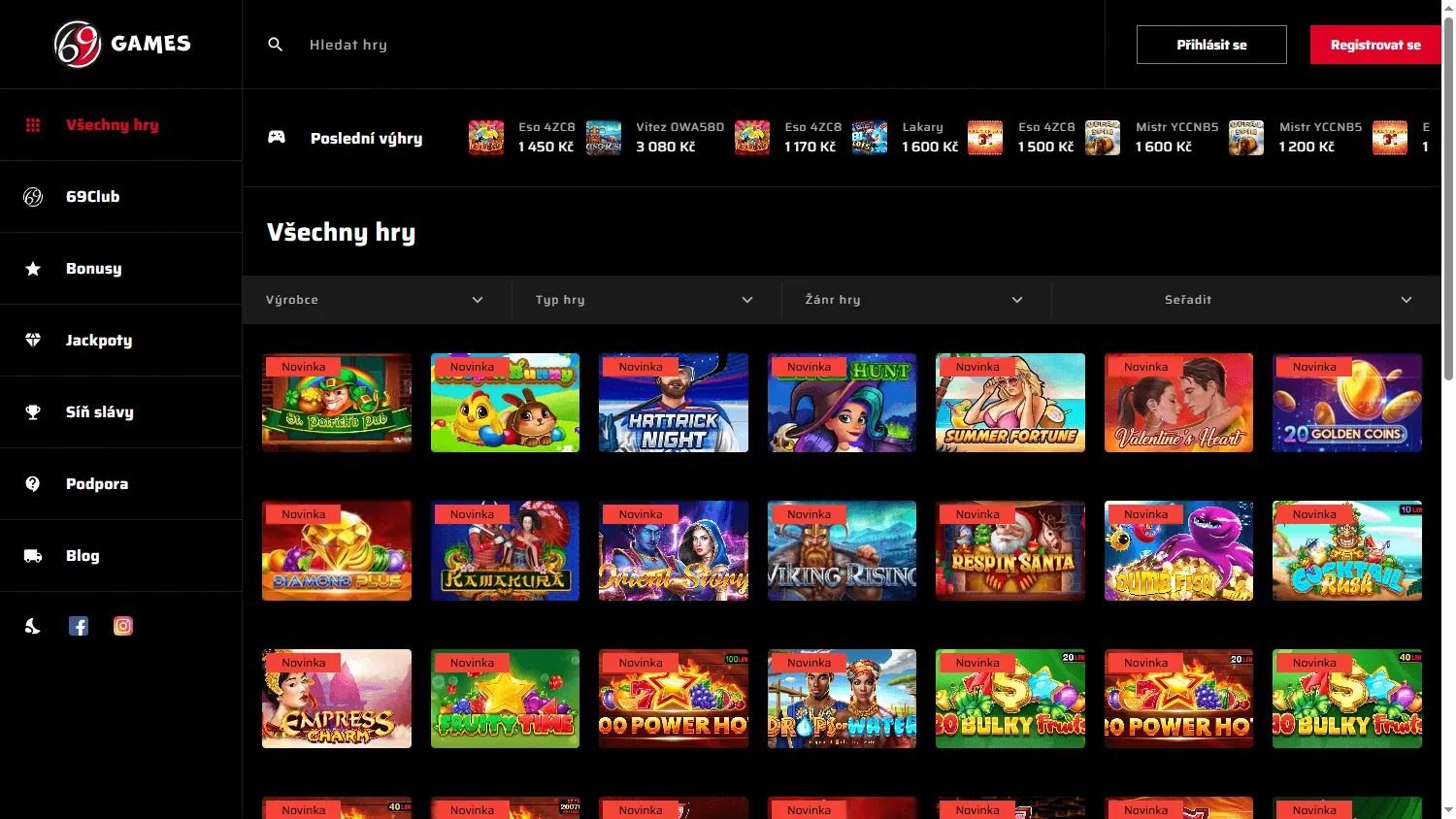Click the Přihlásit se button
This screenshot has height=819, width=1456.
pos(1210,44)
